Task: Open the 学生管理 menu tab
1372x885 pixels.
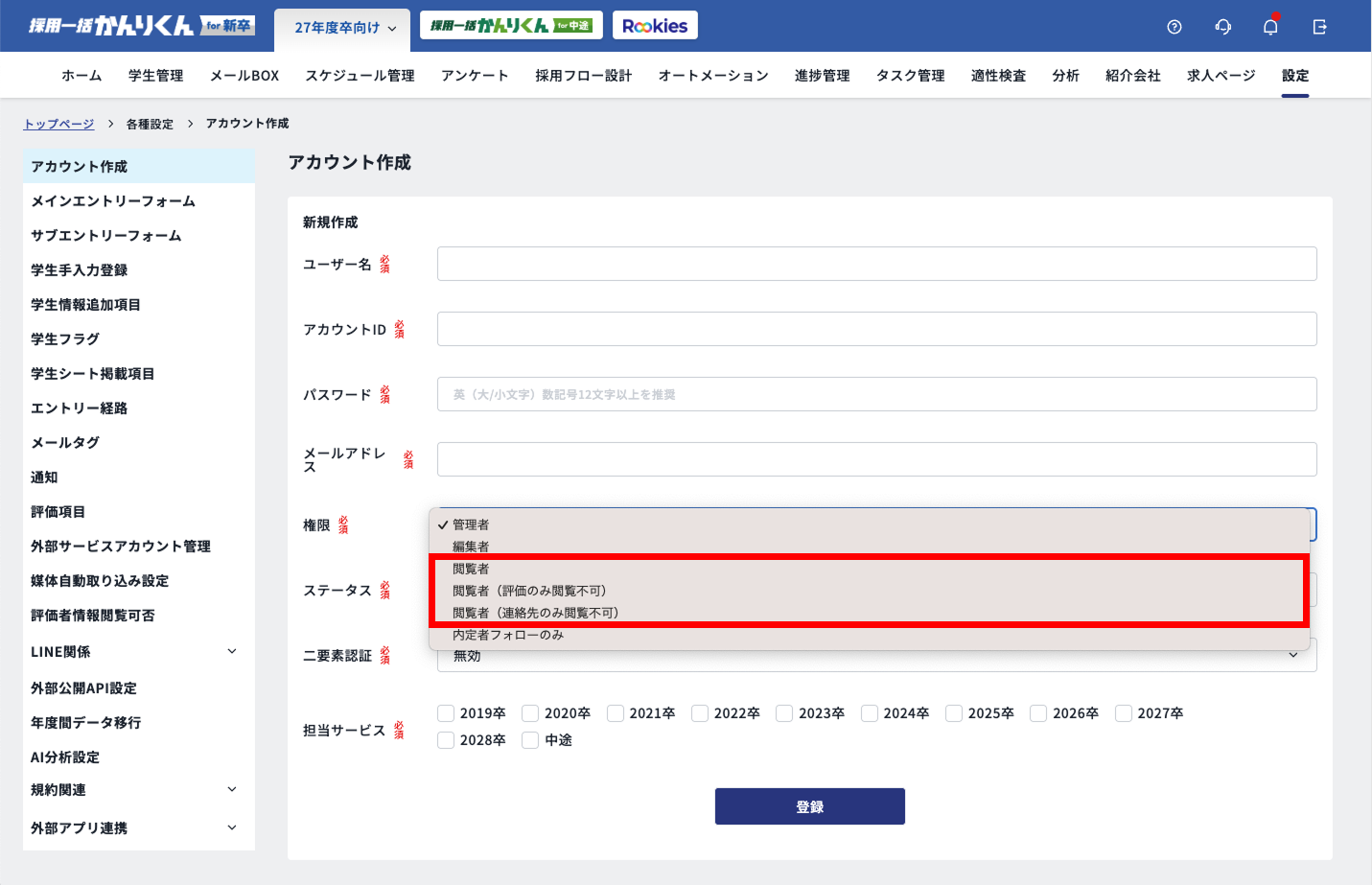Action: 155,76
